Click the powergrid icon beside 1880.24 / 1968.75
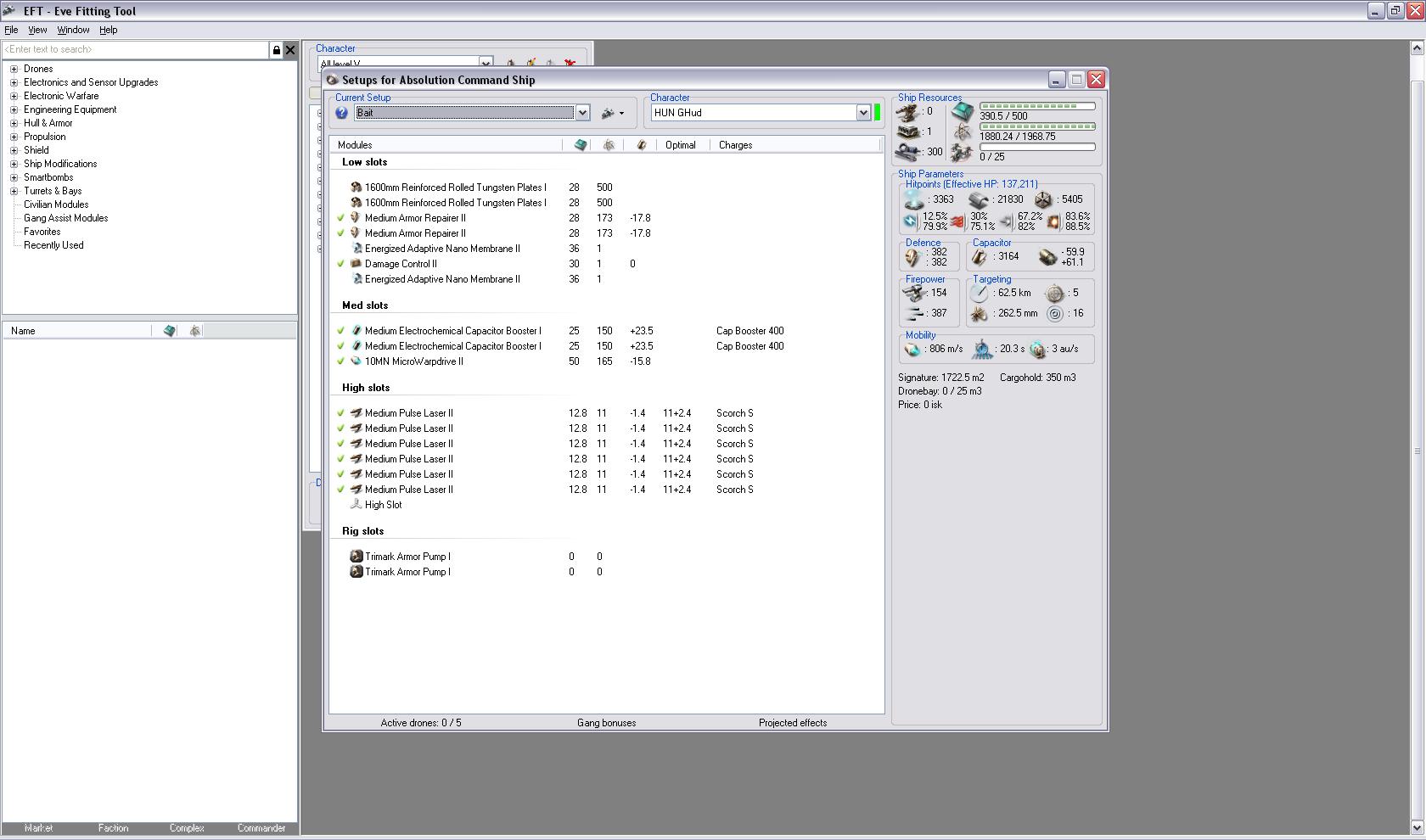The width and height of the screenshot is (1426, 840). point(962,132)
